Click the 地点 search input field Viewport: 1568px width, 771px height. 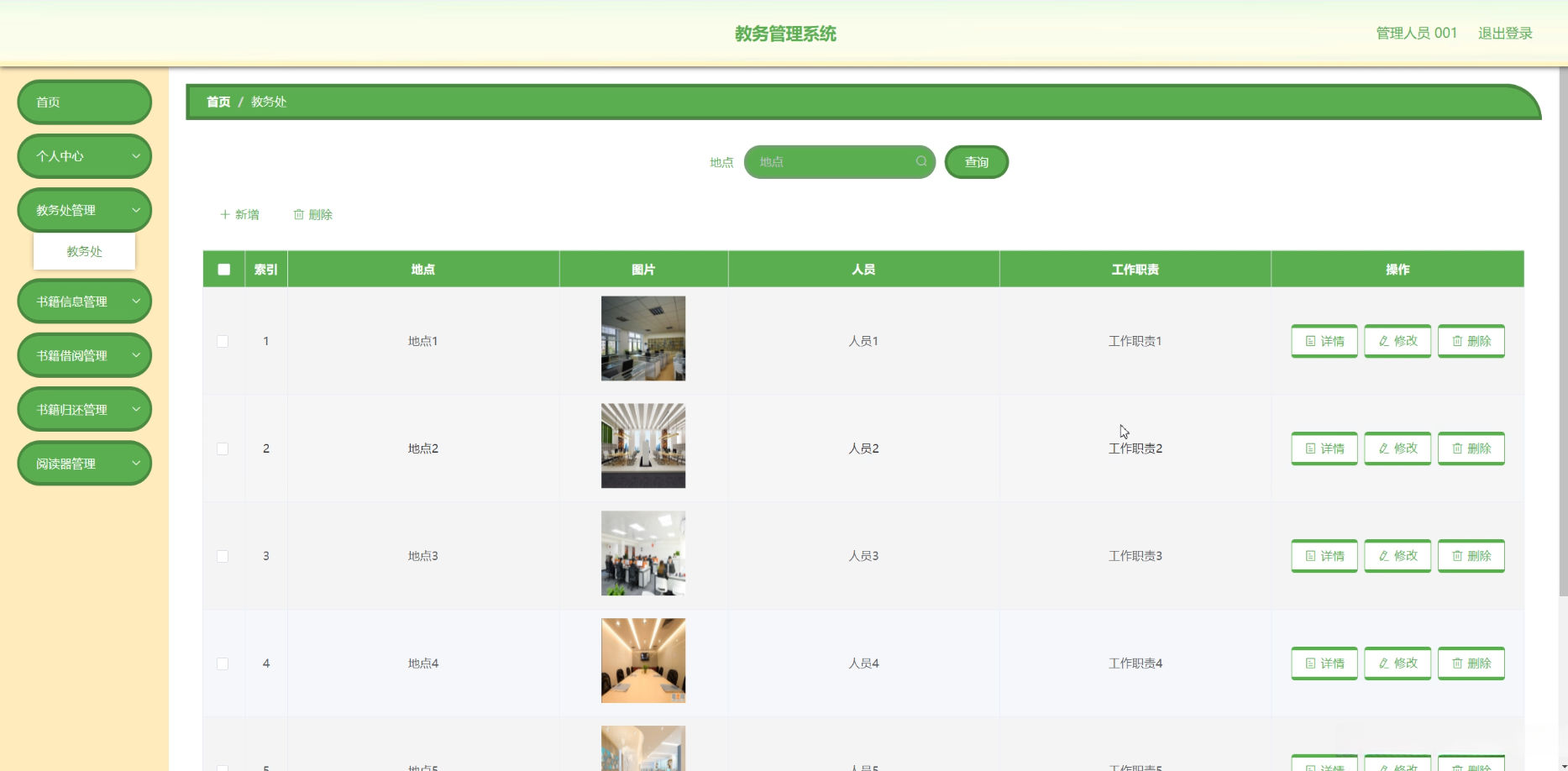(x=840, y=162)
